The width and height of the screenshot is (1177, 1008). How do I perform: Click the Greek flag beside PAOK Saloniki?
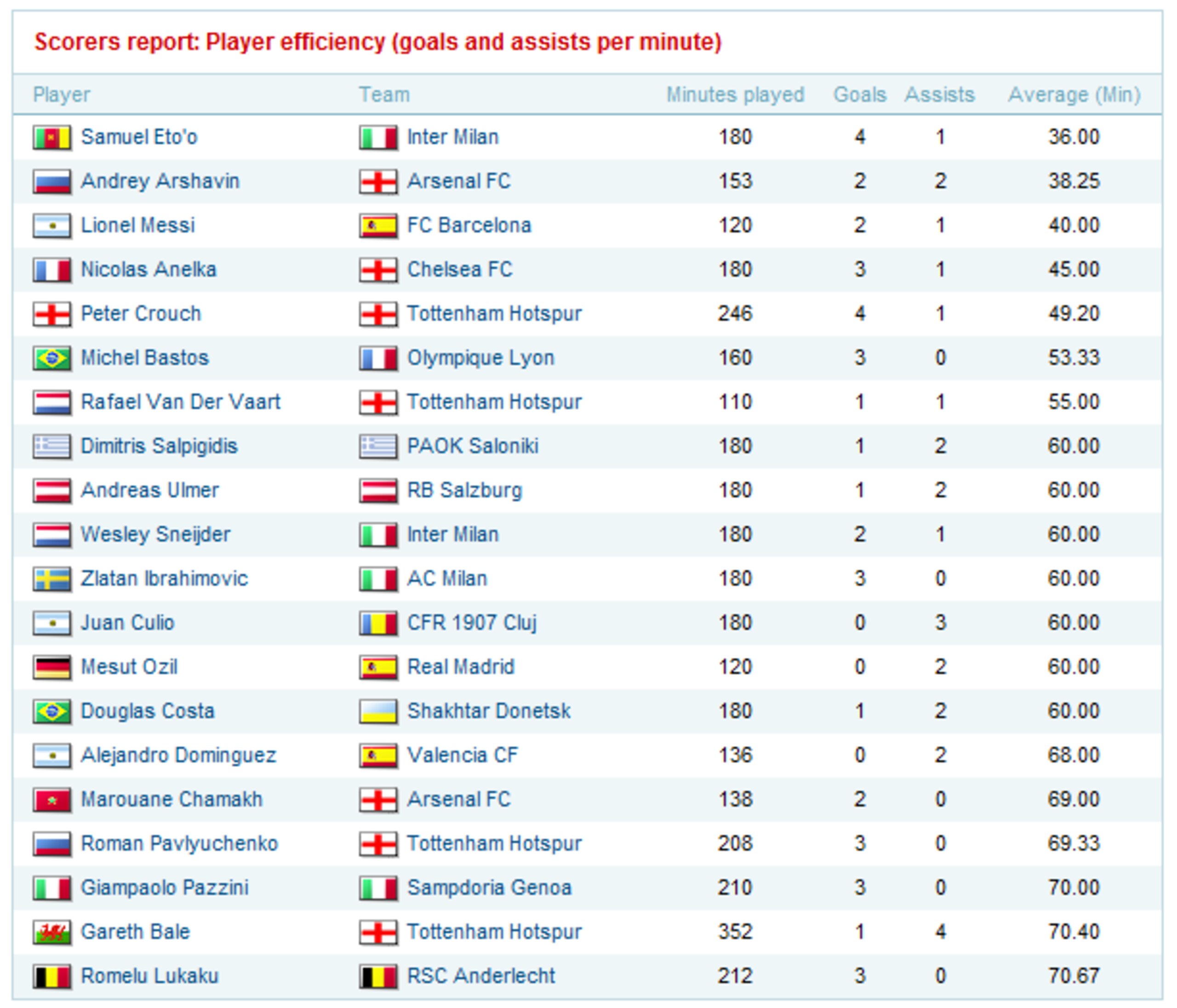378,447
